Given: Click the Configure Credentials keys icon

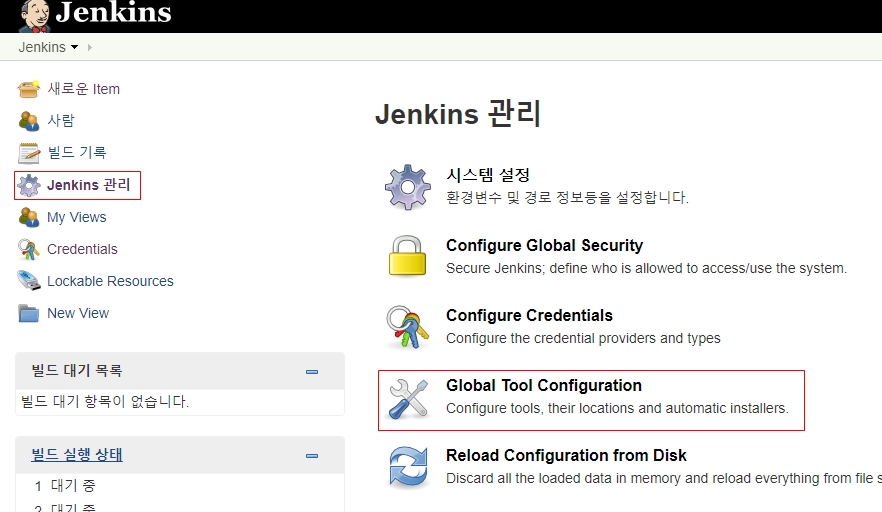Looking at the screenshot, I should 408,327.
